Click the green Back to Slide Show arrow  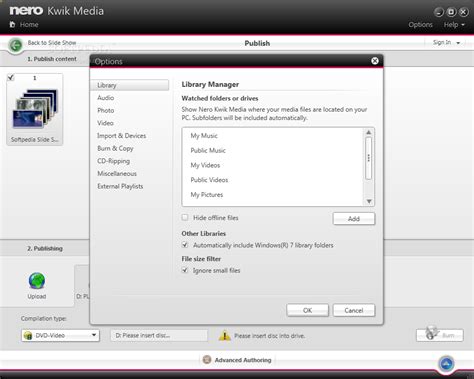tap(16, 45)
